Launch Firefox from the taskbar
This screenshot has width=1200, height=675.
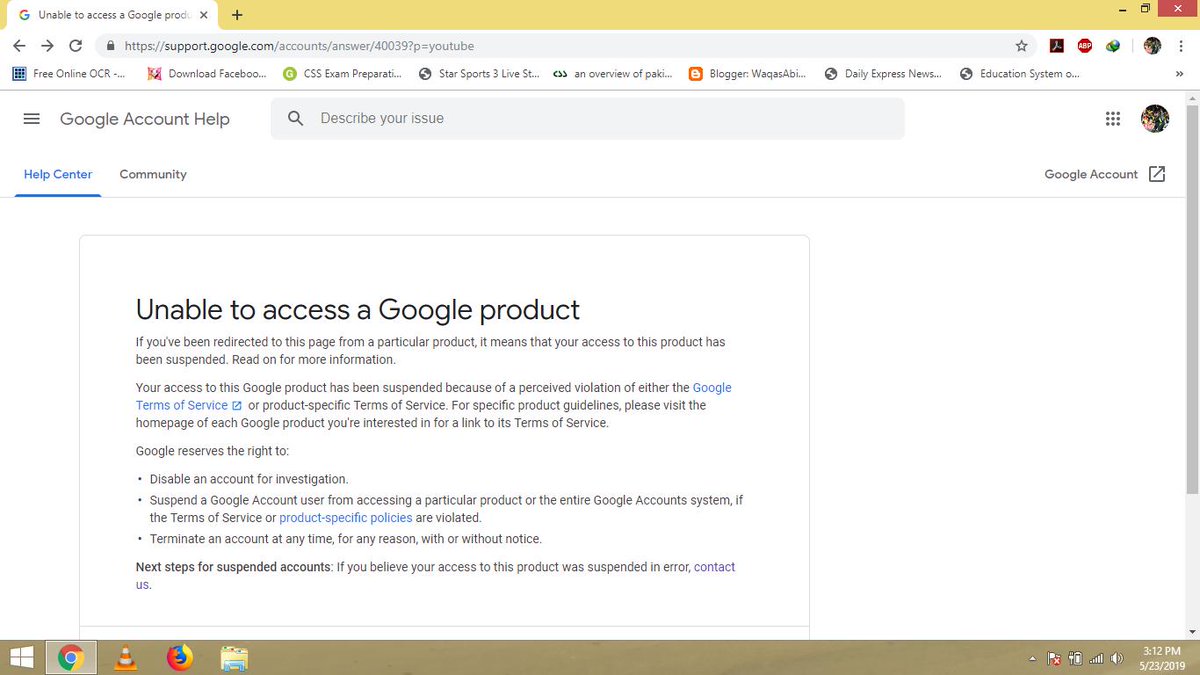[179, 657]
